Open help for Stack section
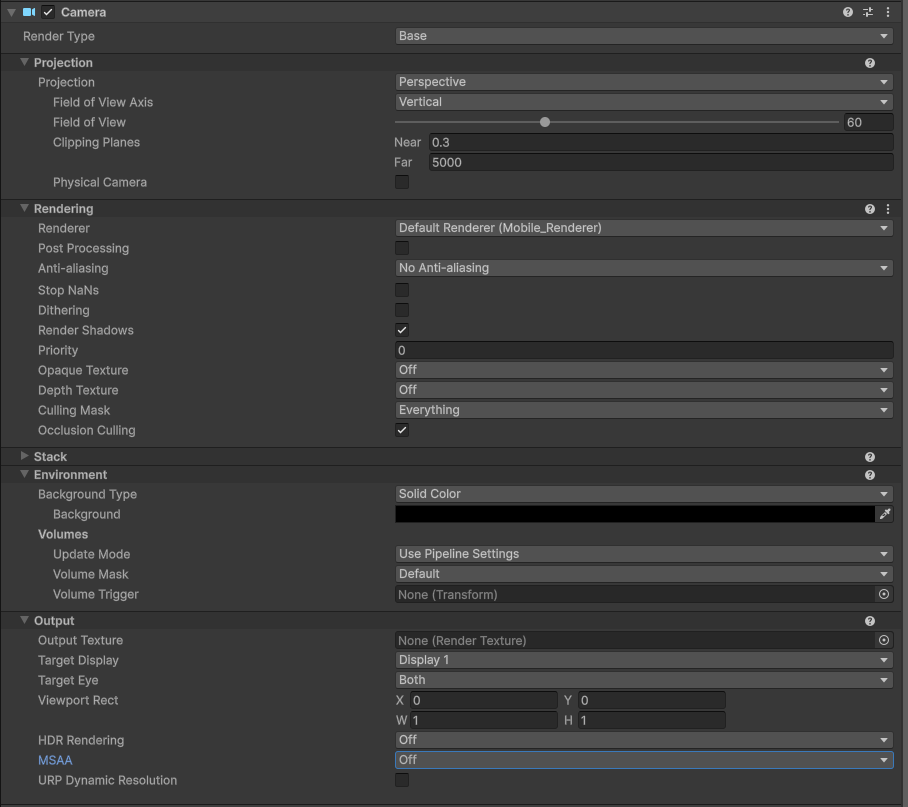 [870, 457]
